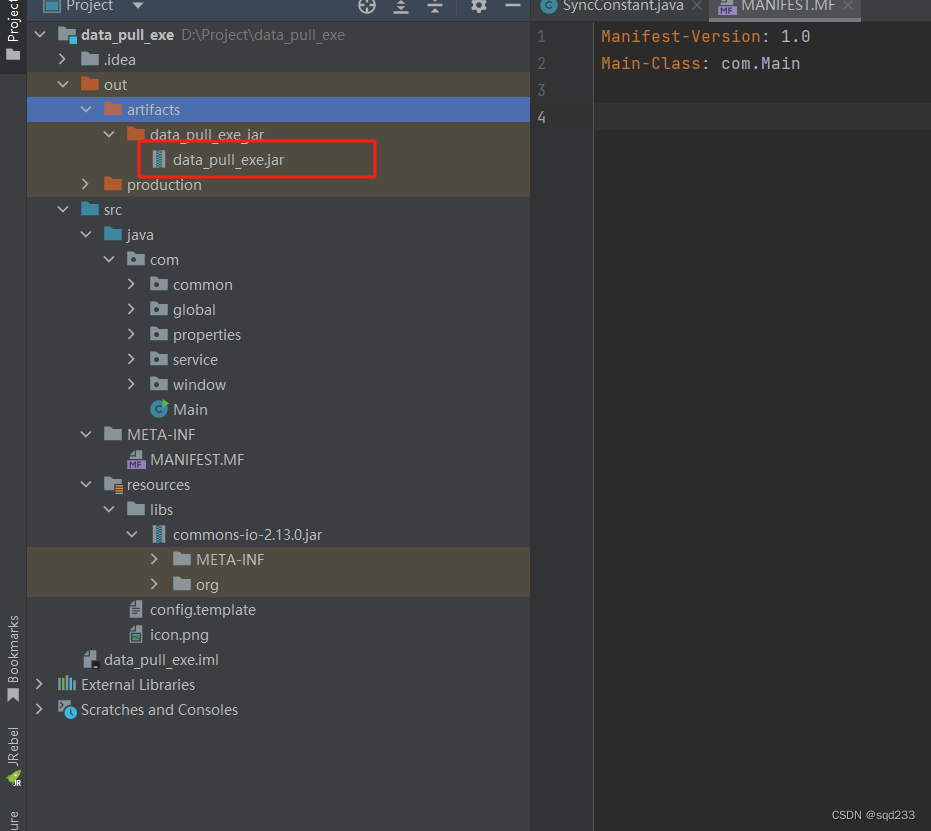Click the out folder icon

point(90,84)
